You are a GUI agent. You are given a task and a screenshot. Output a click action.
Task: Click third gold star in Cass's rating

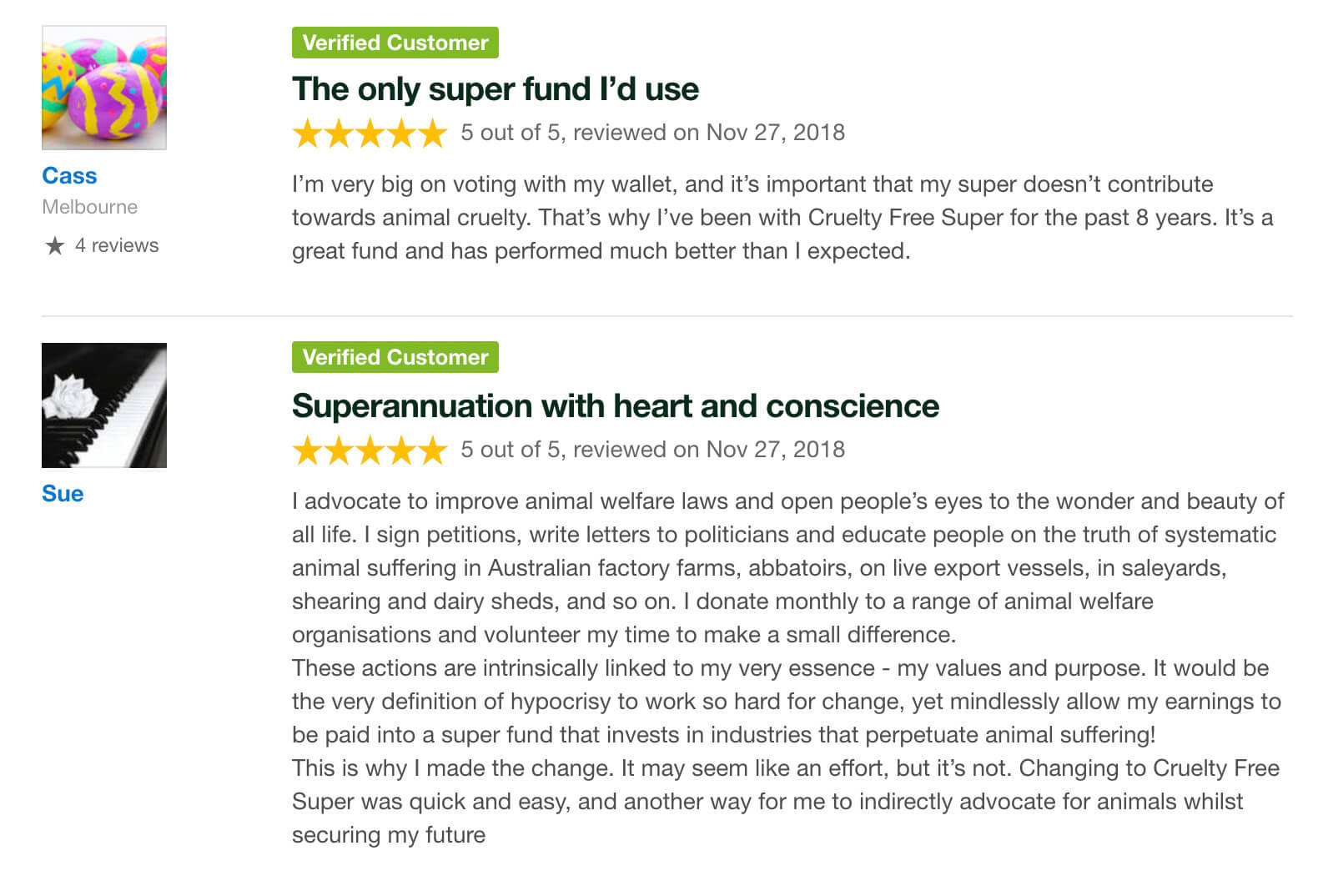click(x=370, y=133)
